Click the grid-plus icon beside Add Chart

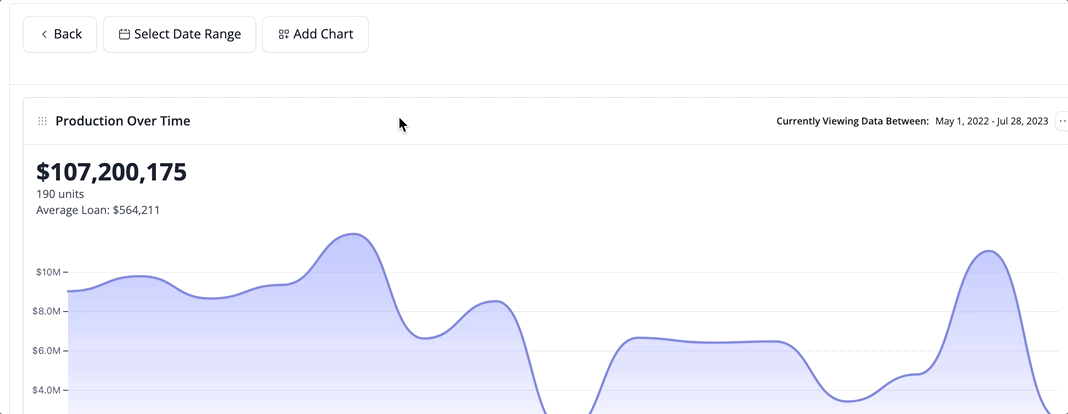coord(284,35)
